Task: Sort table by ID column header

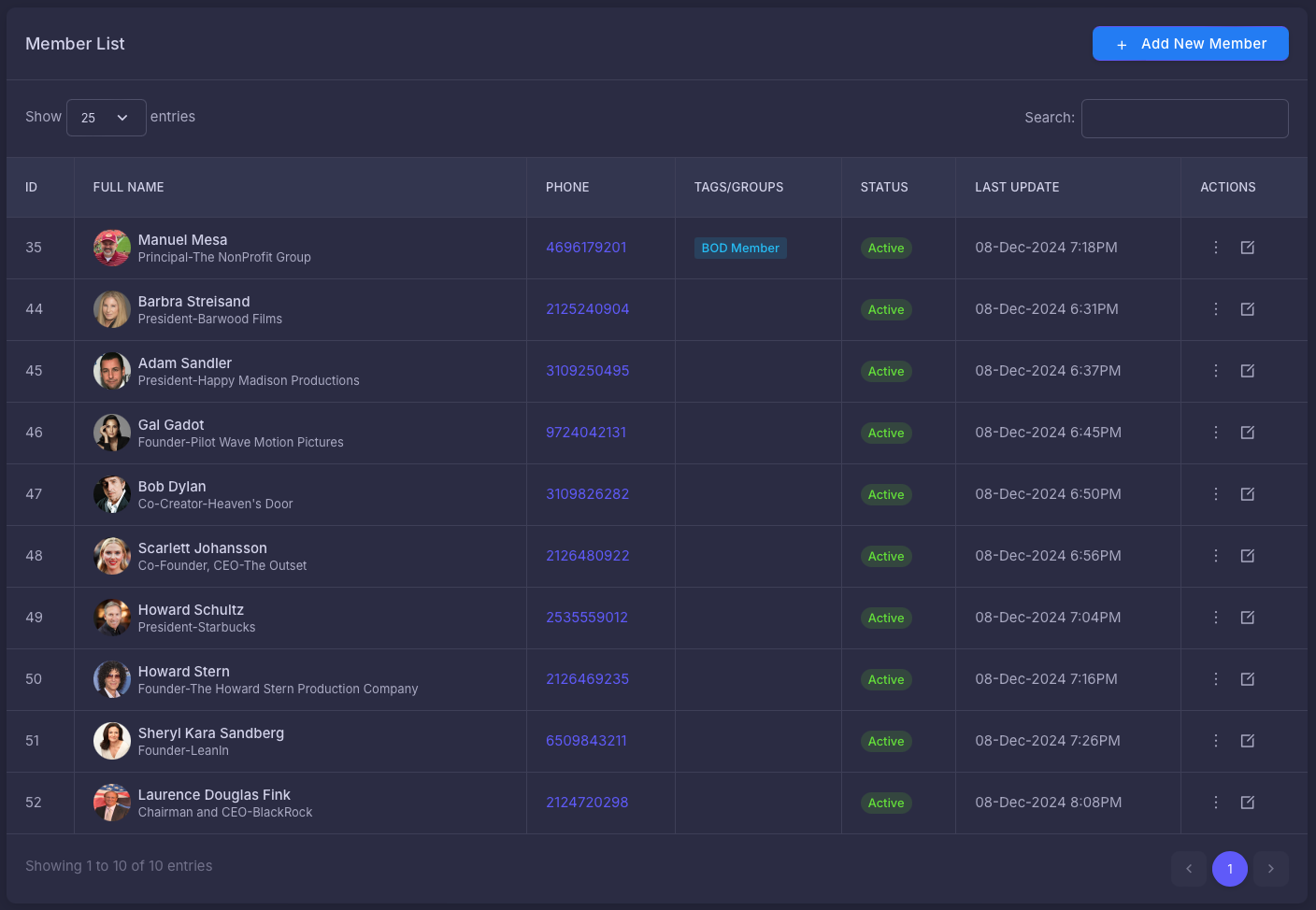Action: [x=40, y=187]
